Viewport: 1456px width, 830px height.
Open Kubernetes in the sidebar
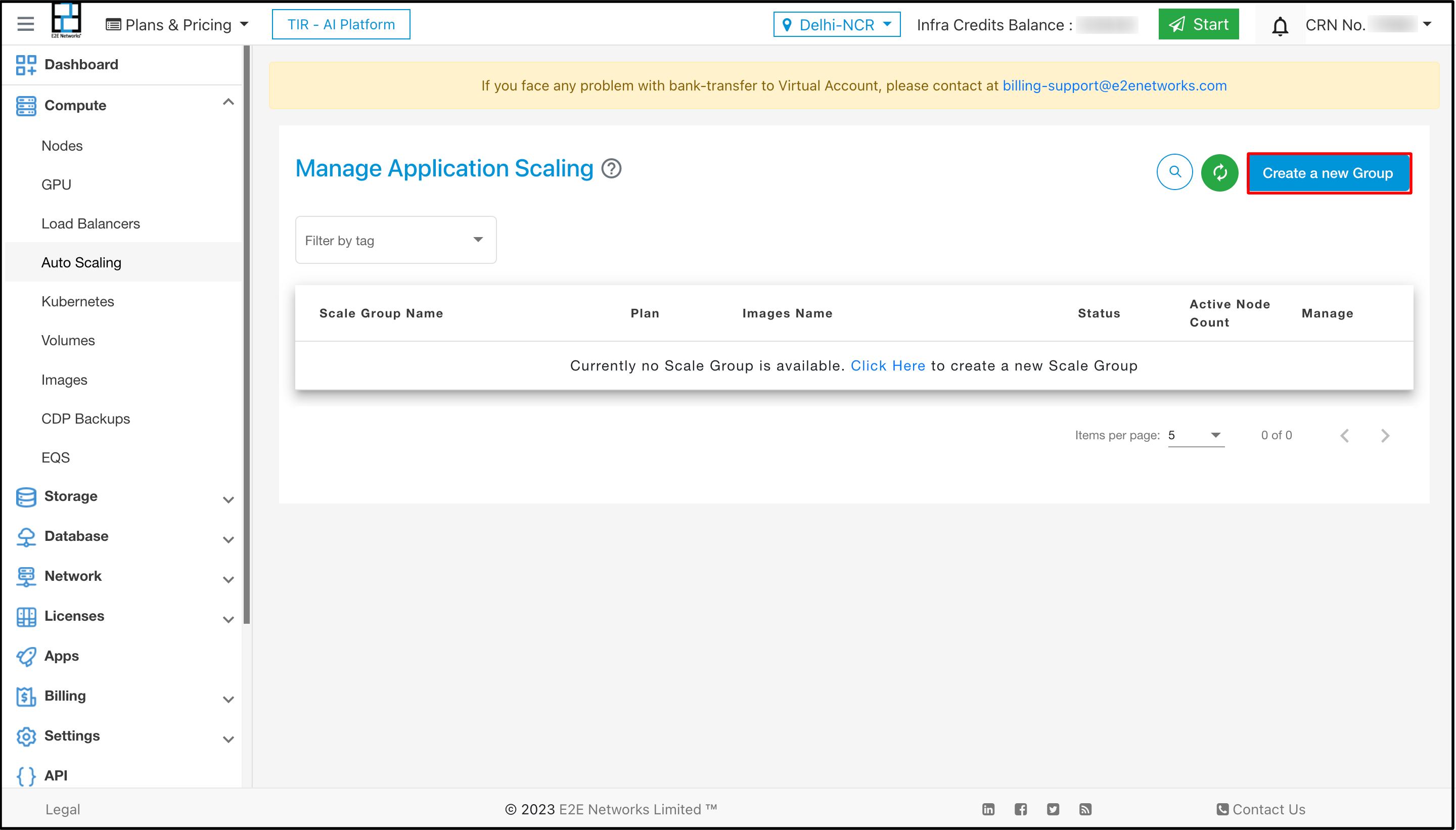point(77,302)
